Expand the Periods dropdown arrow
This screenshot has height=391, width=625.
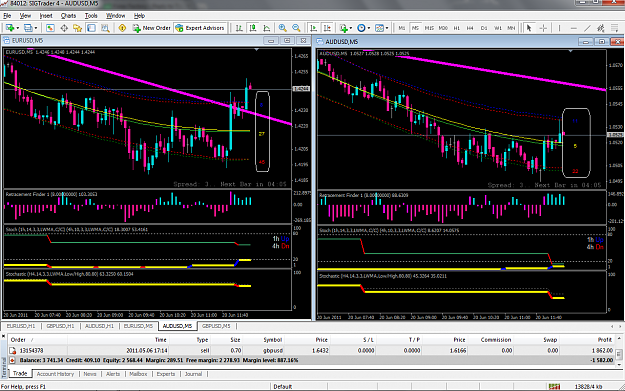click(369, 28)
